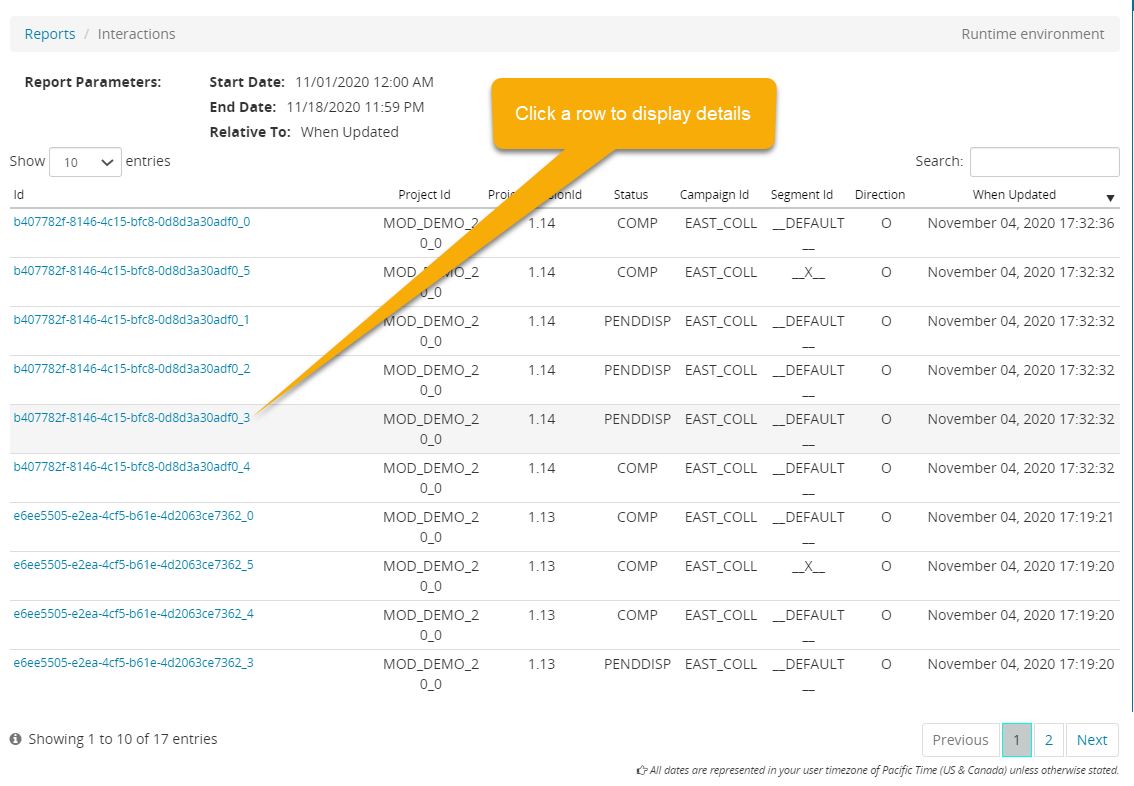Open interaction e6ee5505-...7362_3 link

pyautogui.click(x=133, y=663)
